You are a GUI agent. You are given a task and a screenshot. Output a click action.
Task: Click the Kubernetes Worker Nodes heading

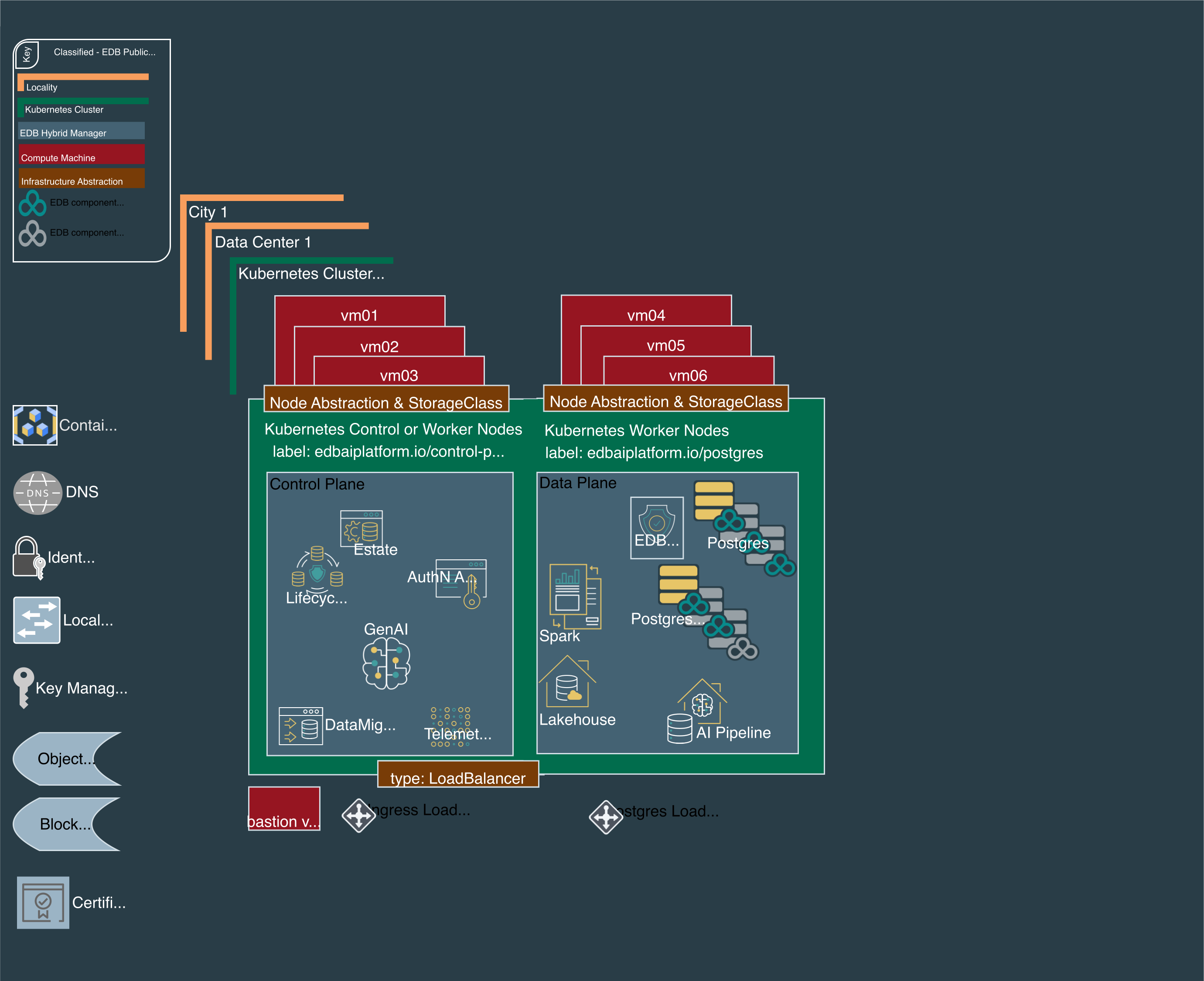coord(637,430)
